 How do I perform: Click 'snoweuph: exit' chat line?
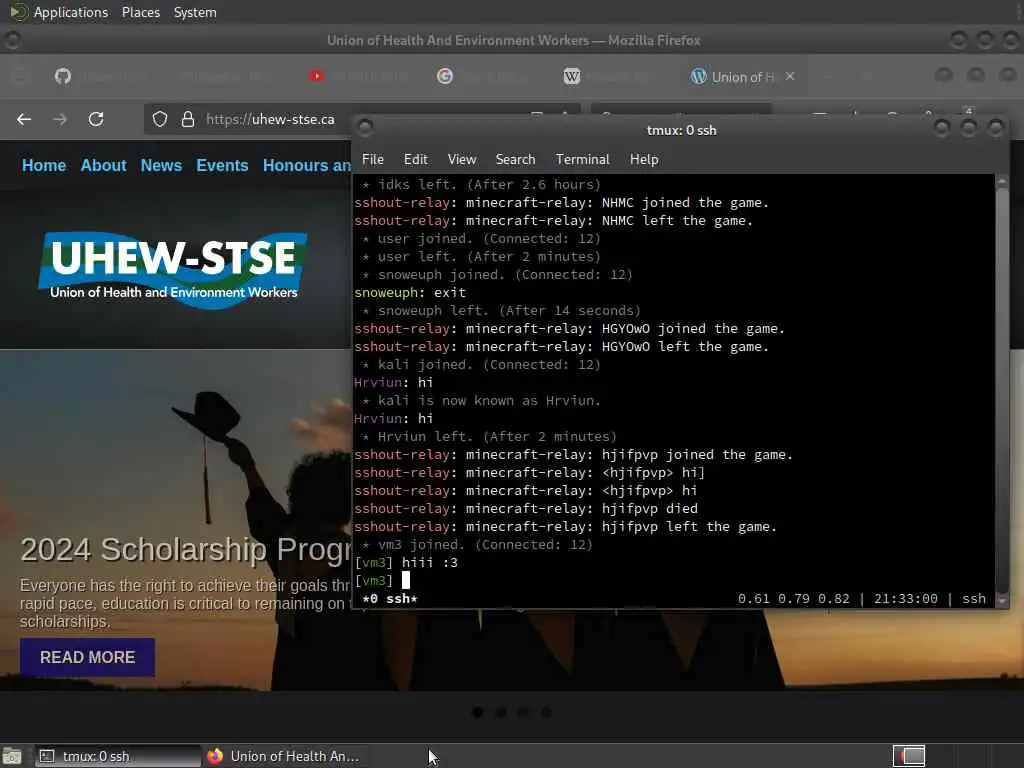pos(410,293)
